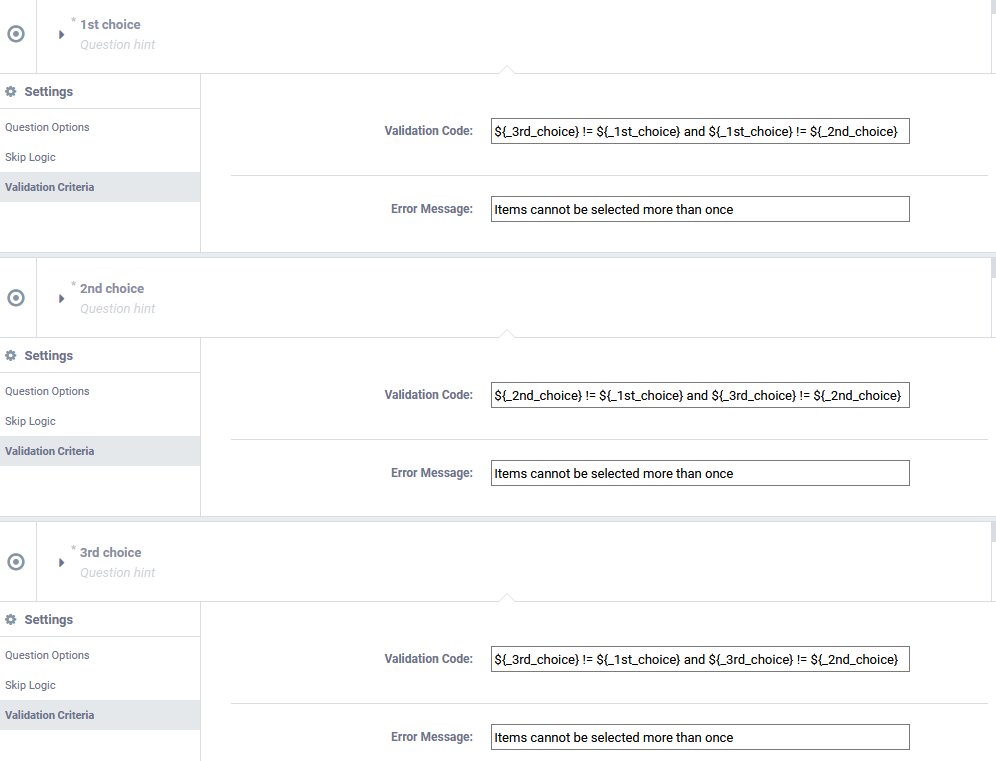This screenshot has height=761, width=996.
Task: Click the select-one type icon for 1st choice
Action: point(16,34)
